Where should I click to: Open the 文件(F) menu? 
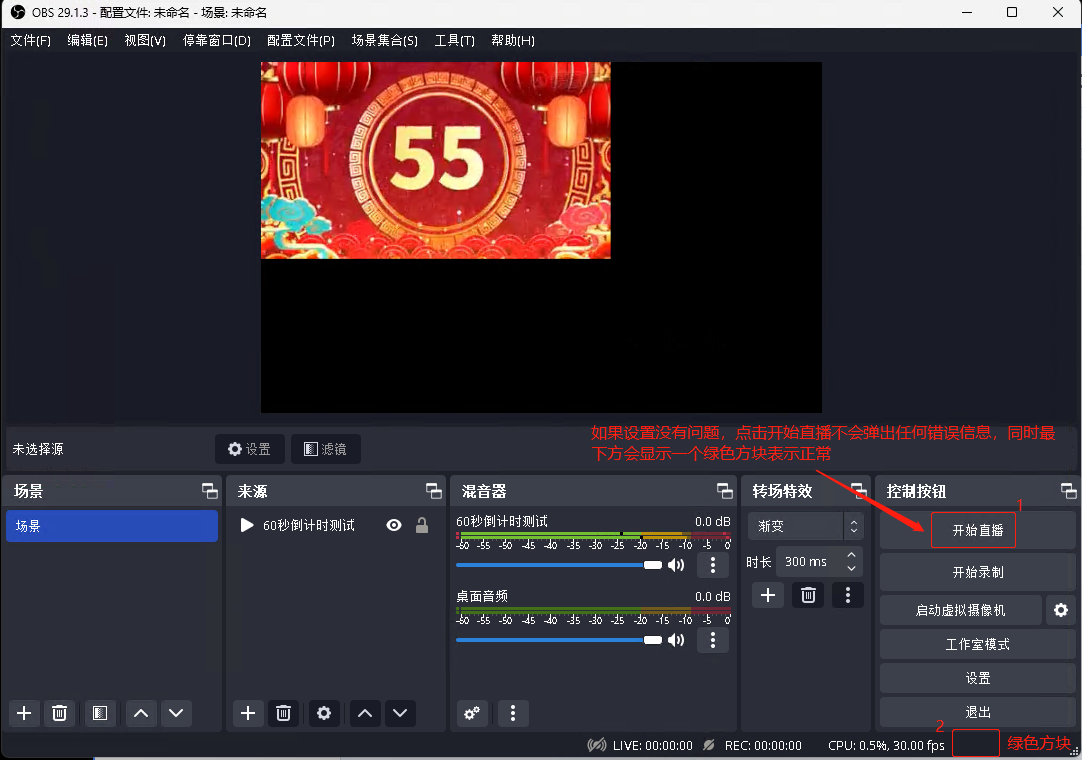click(30, 40)
